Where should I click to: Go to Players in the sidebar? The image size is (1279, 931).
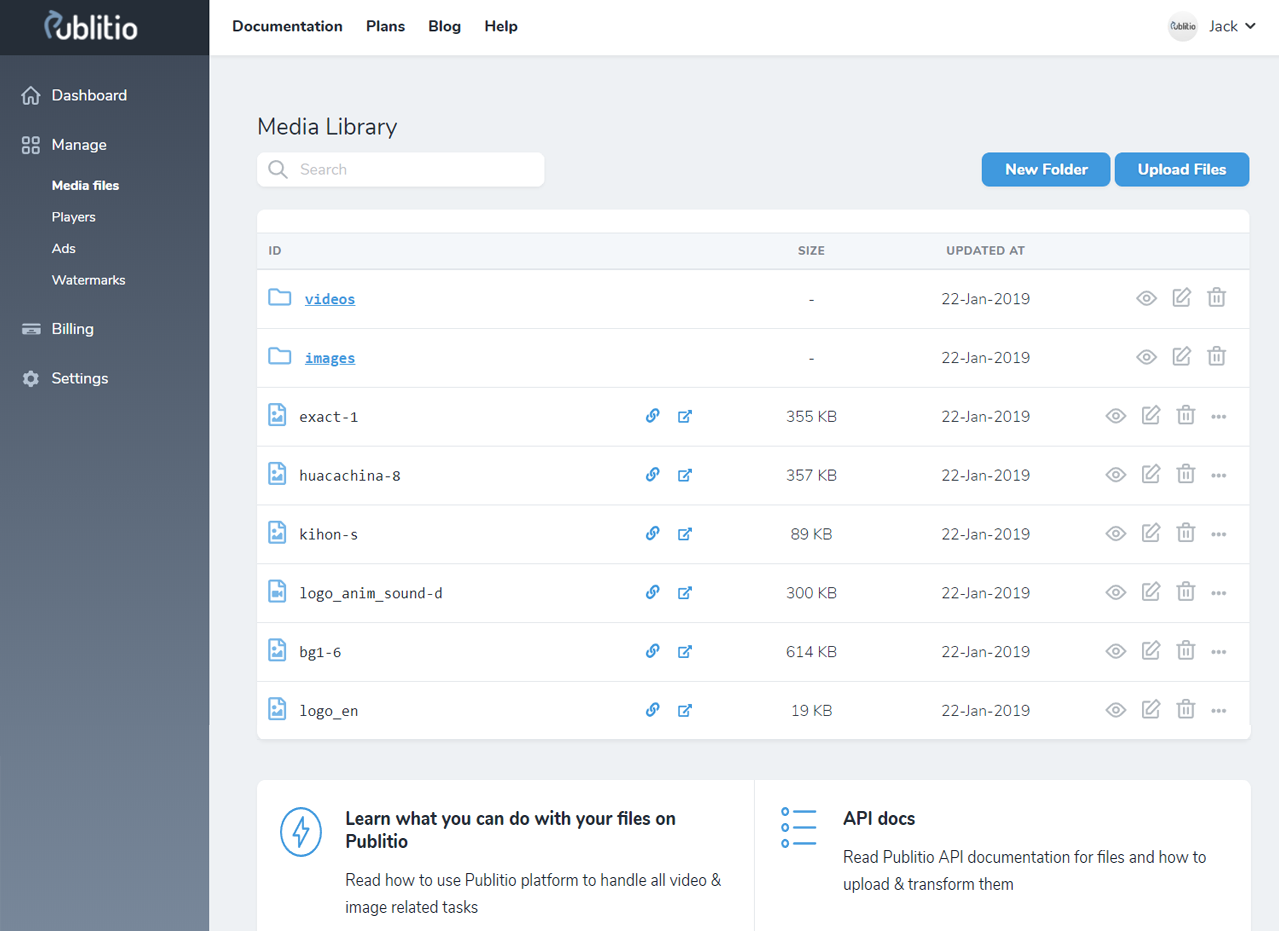tap(74, 217)
